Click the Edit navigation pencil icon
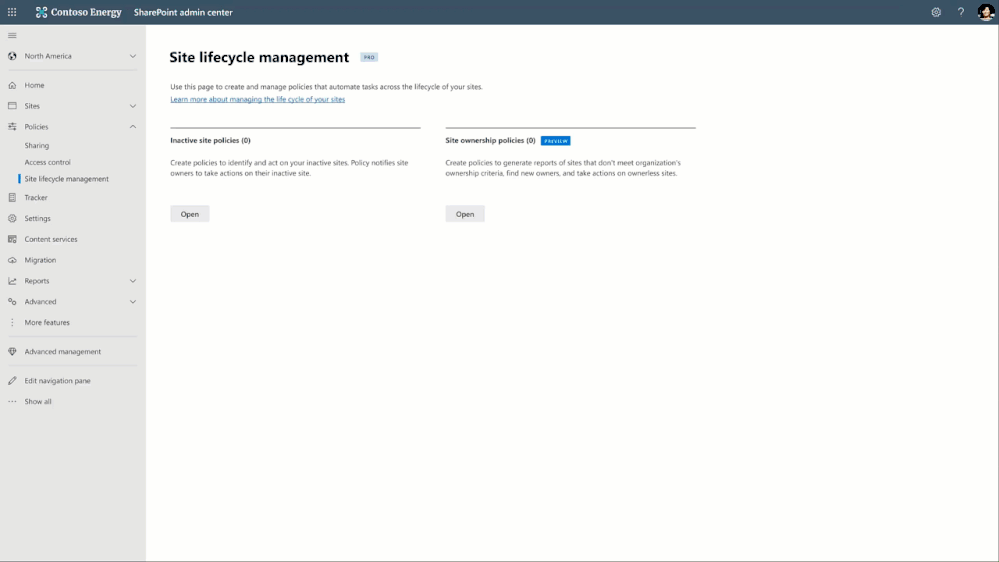 pos(12,381)
